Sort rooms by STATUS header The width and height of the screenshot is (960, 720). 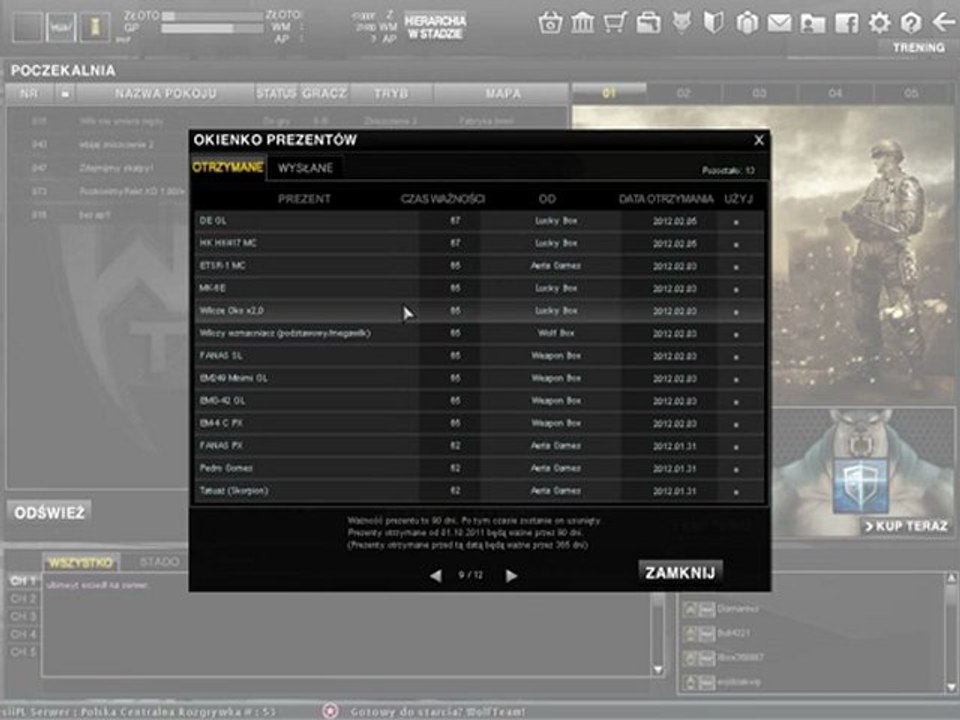coord(276,94)
